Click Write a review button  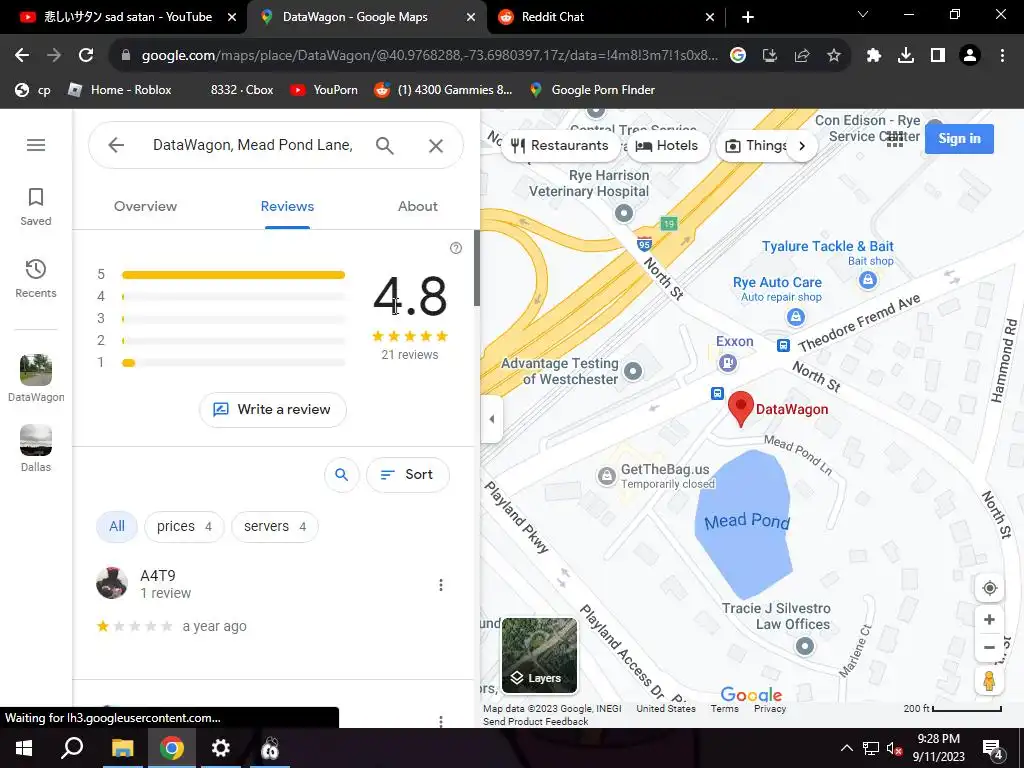273,409
